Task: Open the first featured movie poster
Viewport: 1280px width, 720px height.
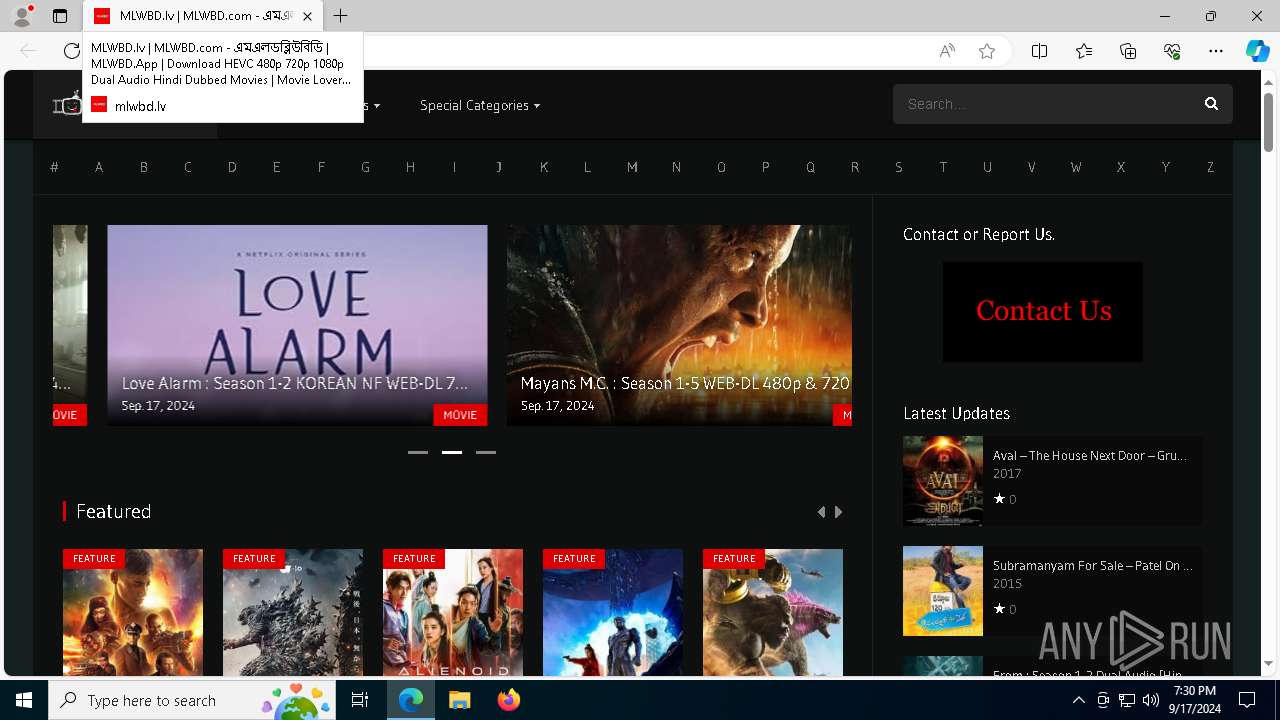Action: (x=133, y=613)
